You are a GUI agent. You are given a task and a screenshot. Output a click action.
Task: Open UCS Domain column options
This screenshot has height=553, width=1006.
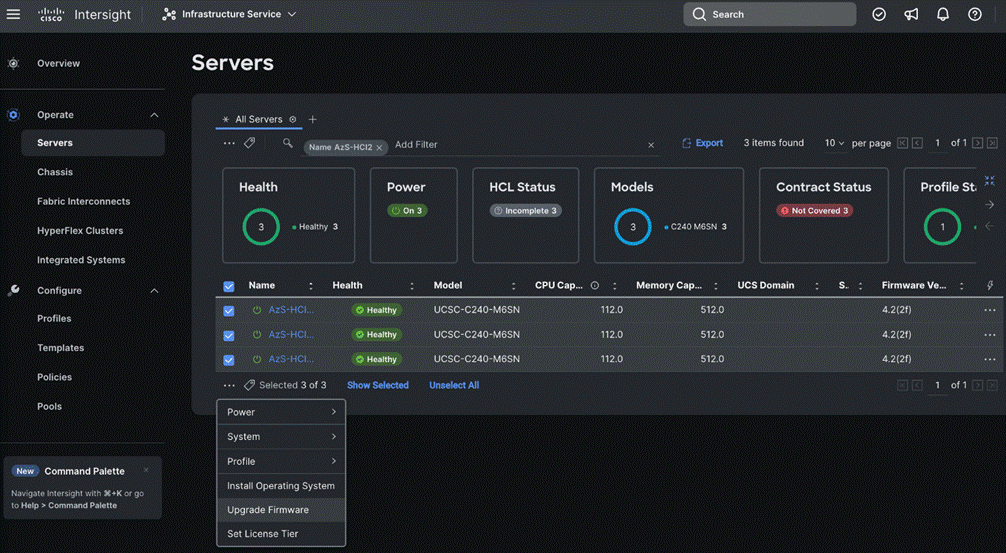pyautogui.click(x=817, y=286)
